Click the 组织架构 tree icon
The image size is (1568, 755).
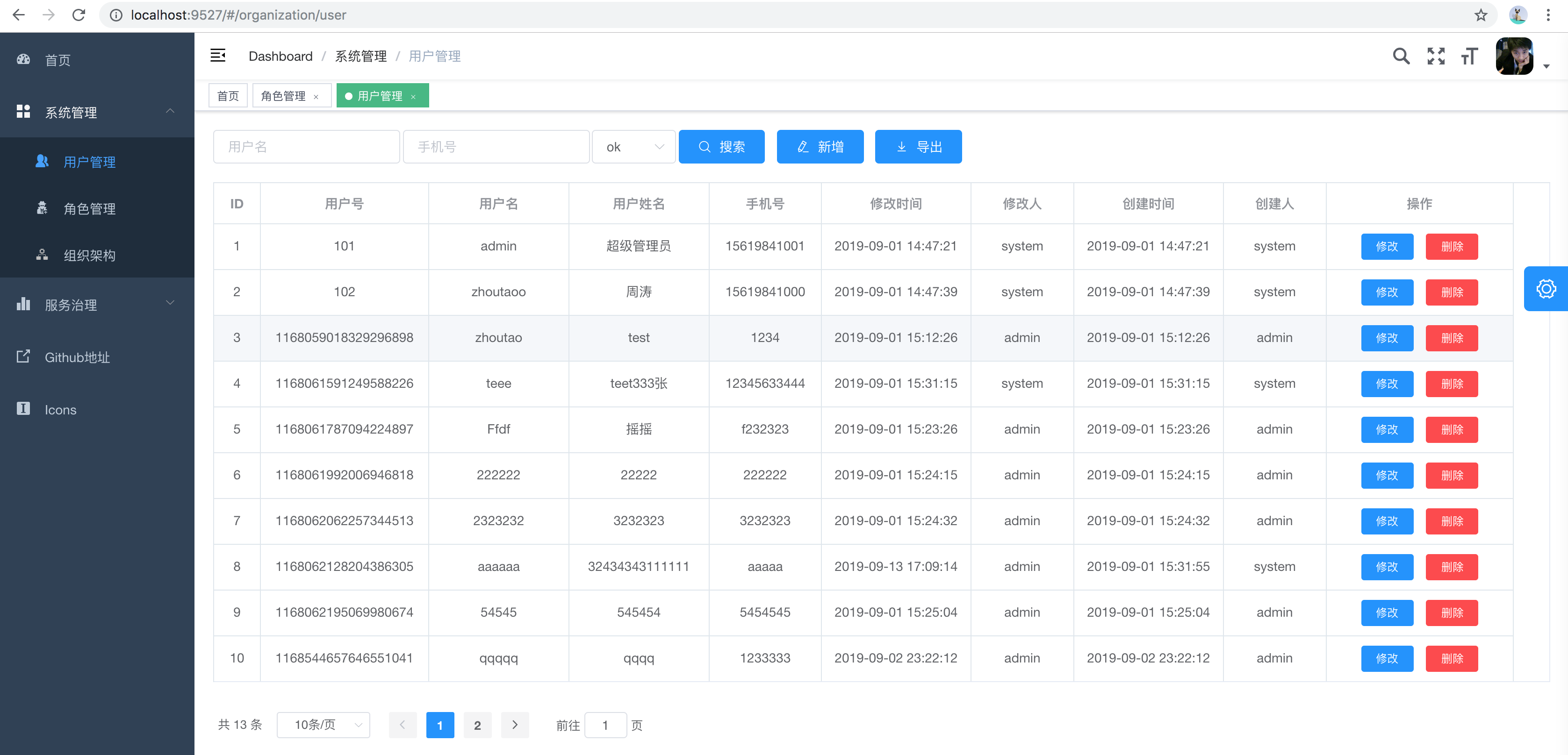point(42,254)
